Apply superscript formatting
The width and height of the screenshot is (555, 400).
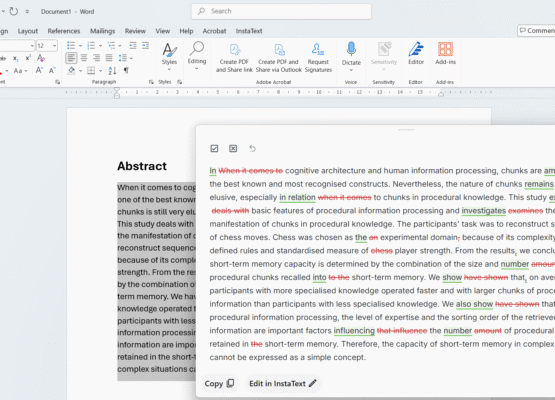pos(28,58)
